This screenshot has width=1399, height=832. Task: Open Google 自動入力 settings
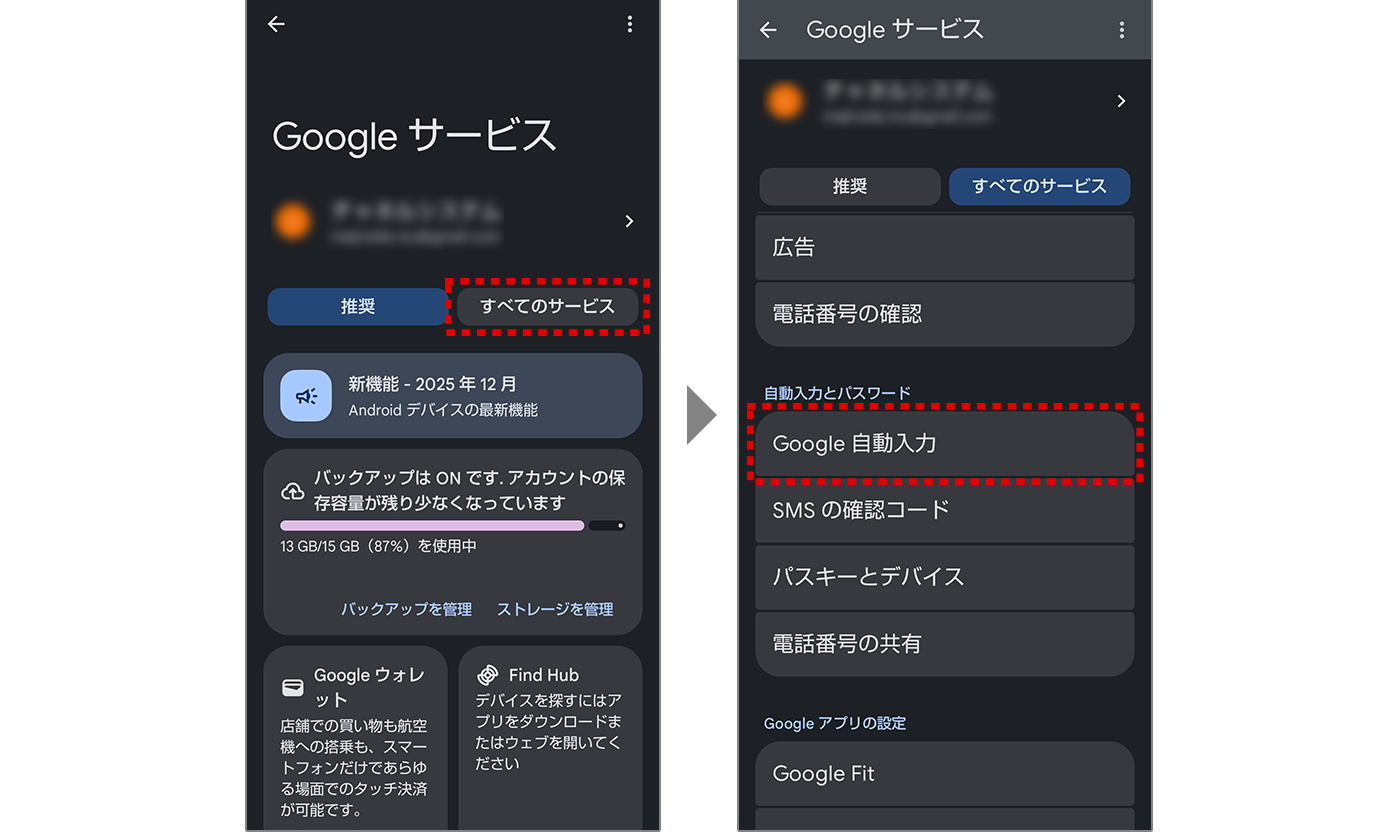(x=944, y=444)
